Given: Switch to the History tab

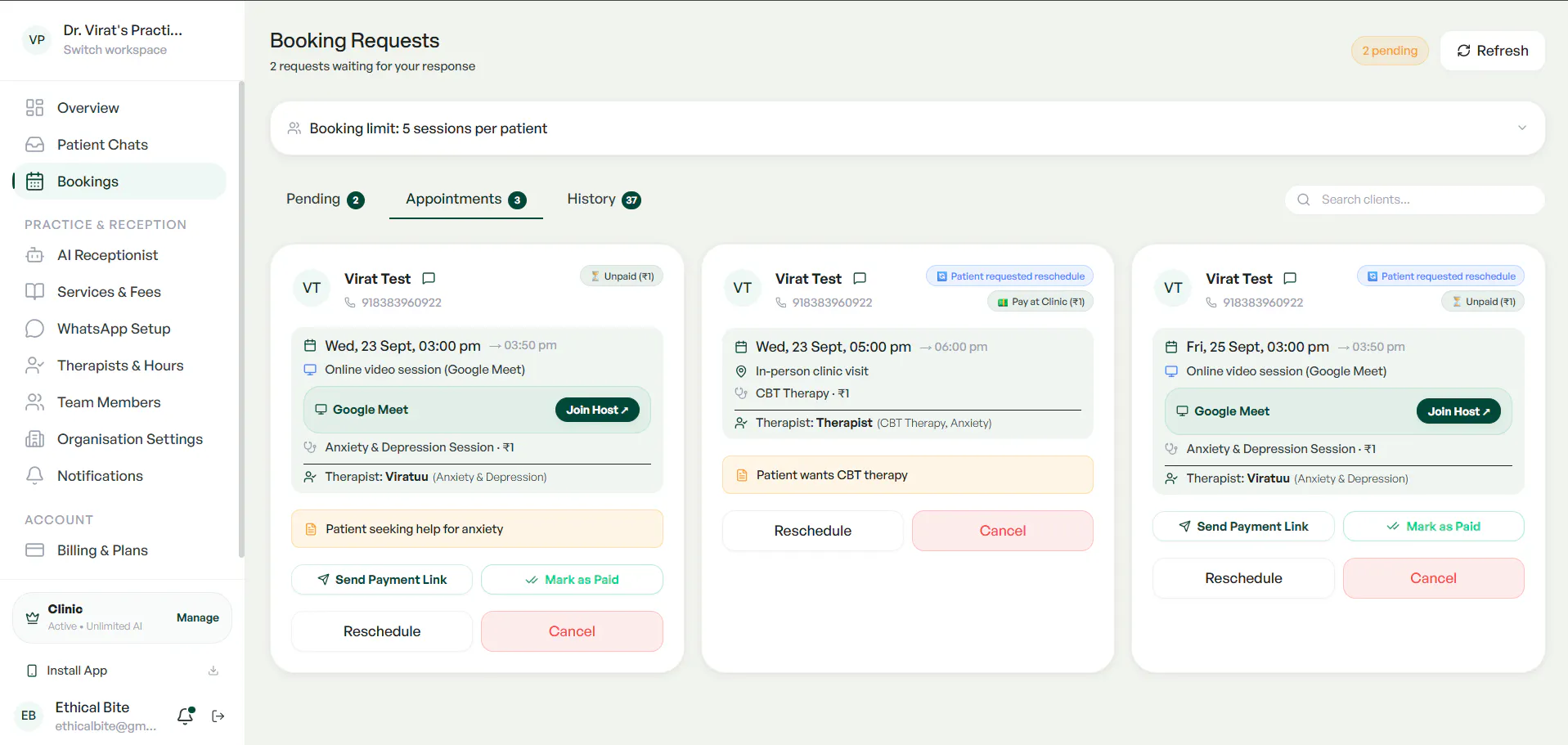Looking at the screenshot, I should [x=604, y=200].
